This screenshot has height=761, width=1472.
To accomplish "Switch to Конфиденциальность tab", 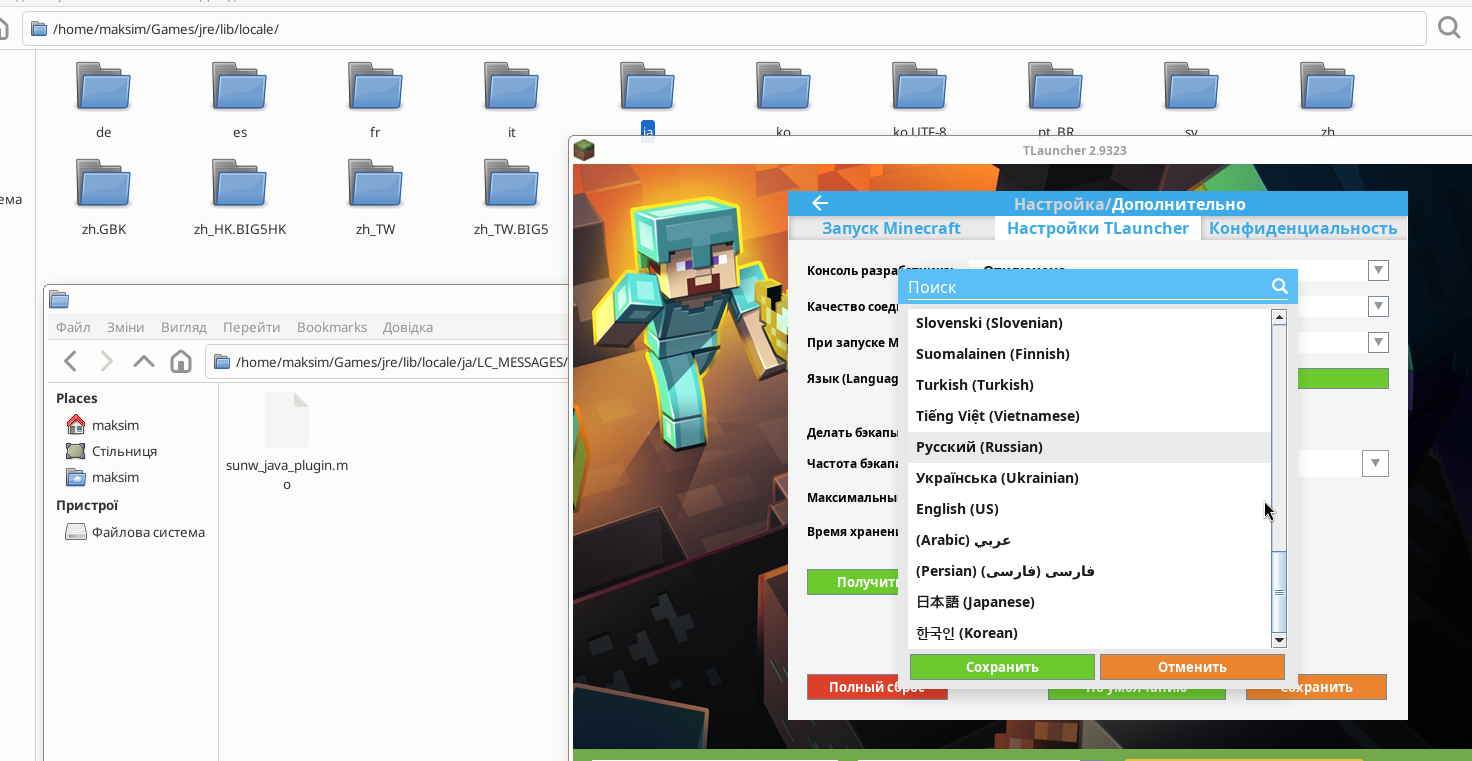I will pyautogui.click(x=1303, y=228).
